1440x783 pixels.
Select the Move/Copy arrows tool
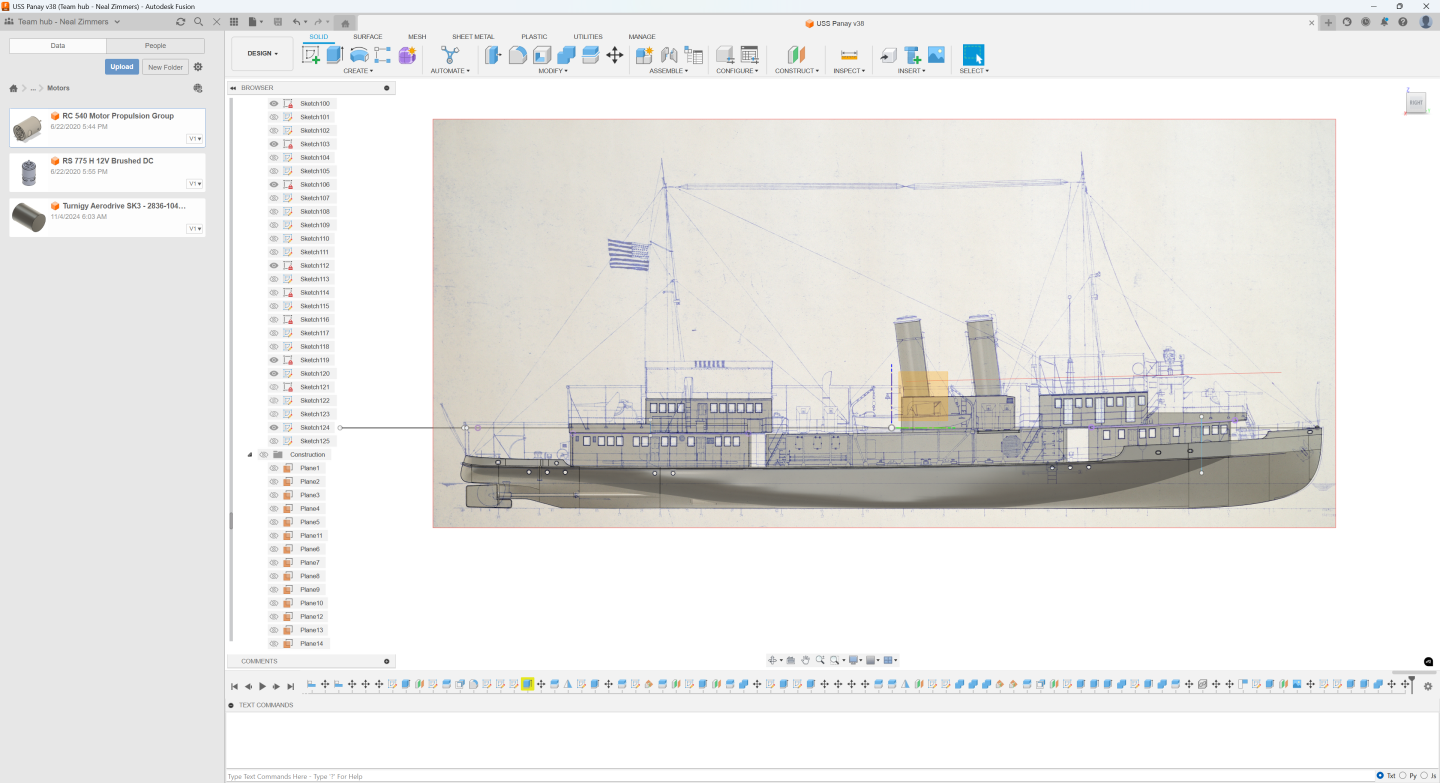tap(615, 55)
